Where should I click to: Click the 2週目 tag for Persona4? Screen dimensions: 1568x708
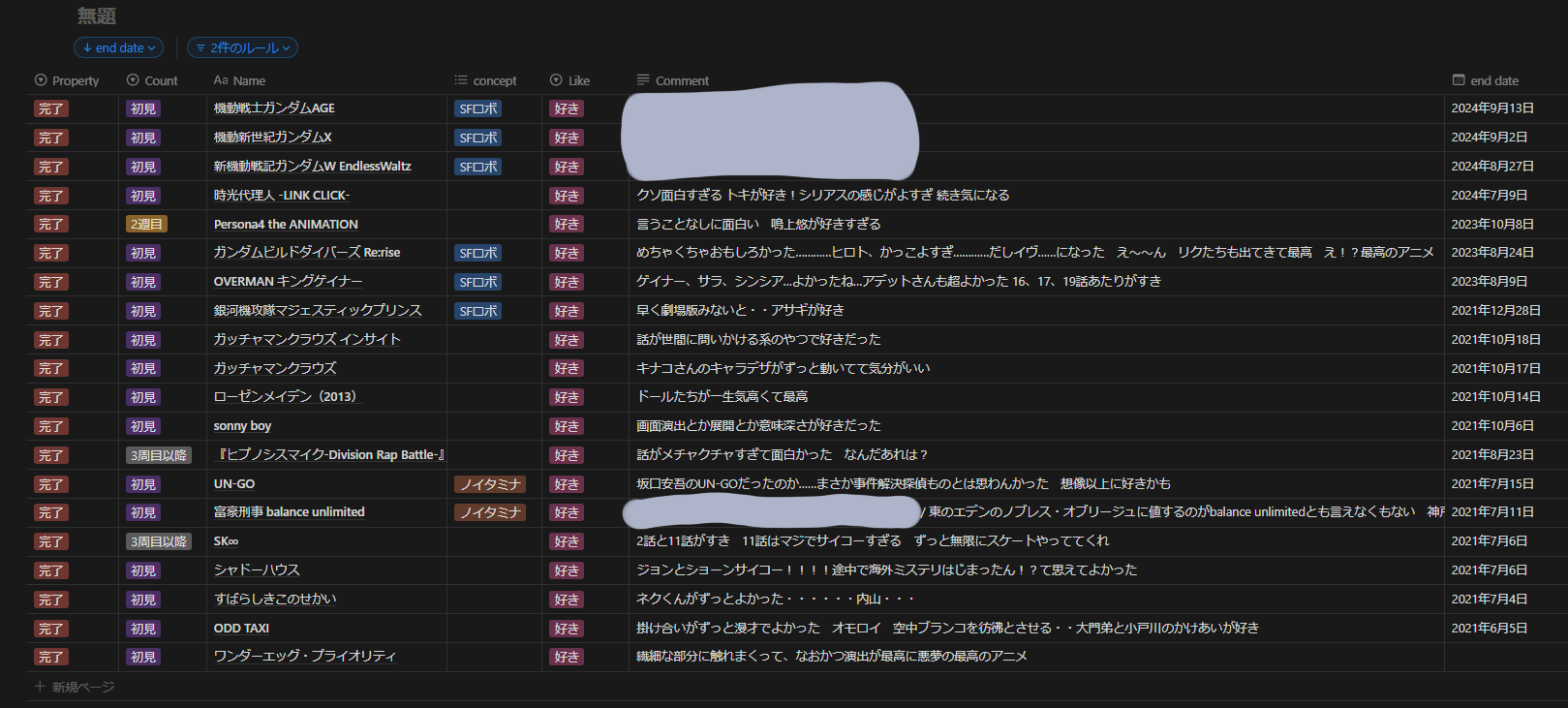146,225
